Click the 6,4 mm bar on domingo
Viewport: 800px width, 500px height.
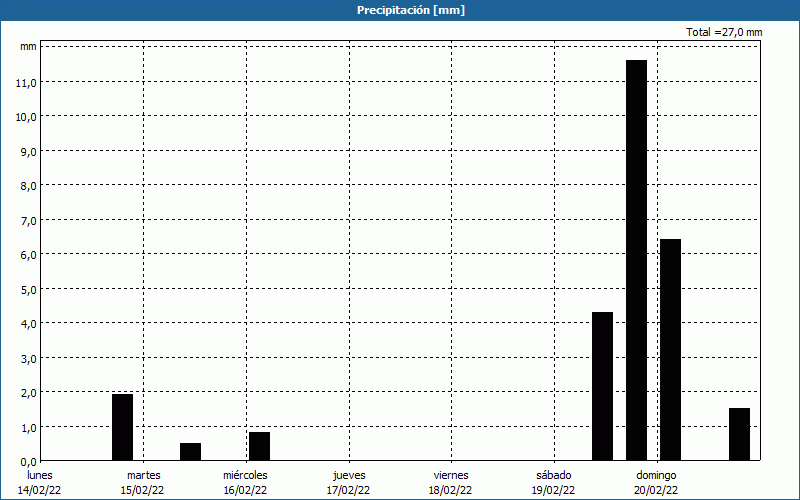pos(670,349)
